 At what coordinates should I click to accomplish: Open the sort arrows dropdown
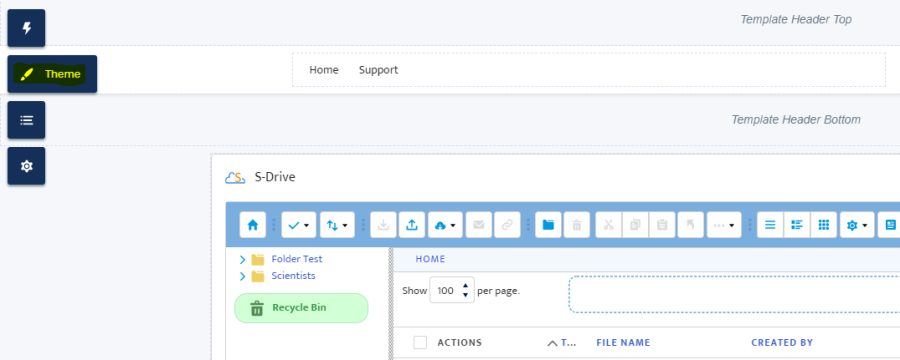[337, 225]
